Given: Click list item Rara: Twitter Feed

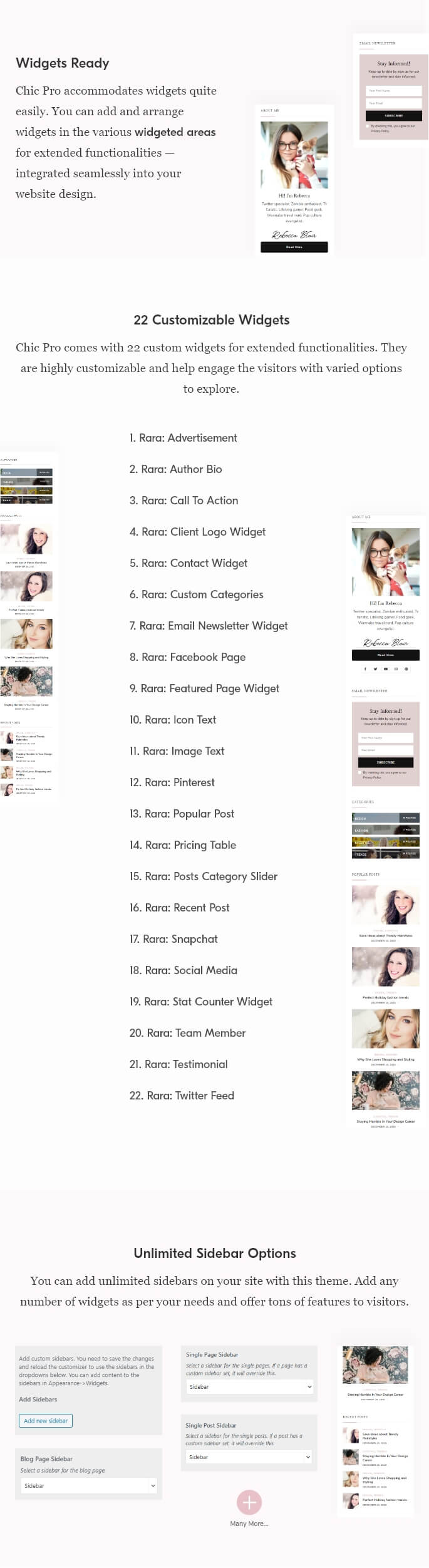Looking at the screenshot, I should [x=182, y=1096].
